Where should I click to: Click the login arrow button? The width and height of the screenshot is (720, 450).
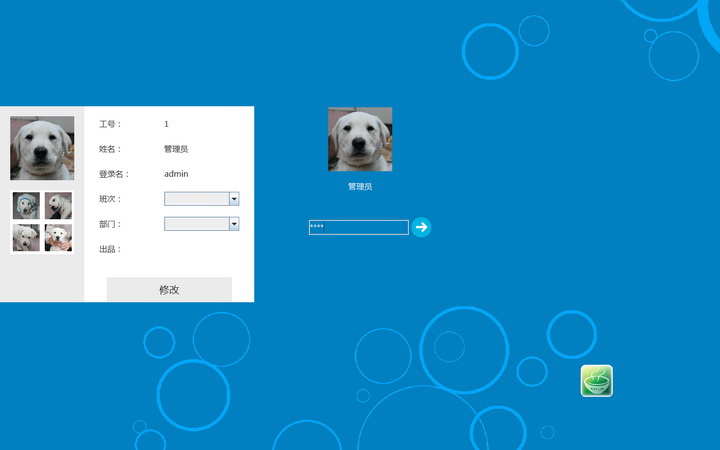pyautogui.click(x=421, y=227)
